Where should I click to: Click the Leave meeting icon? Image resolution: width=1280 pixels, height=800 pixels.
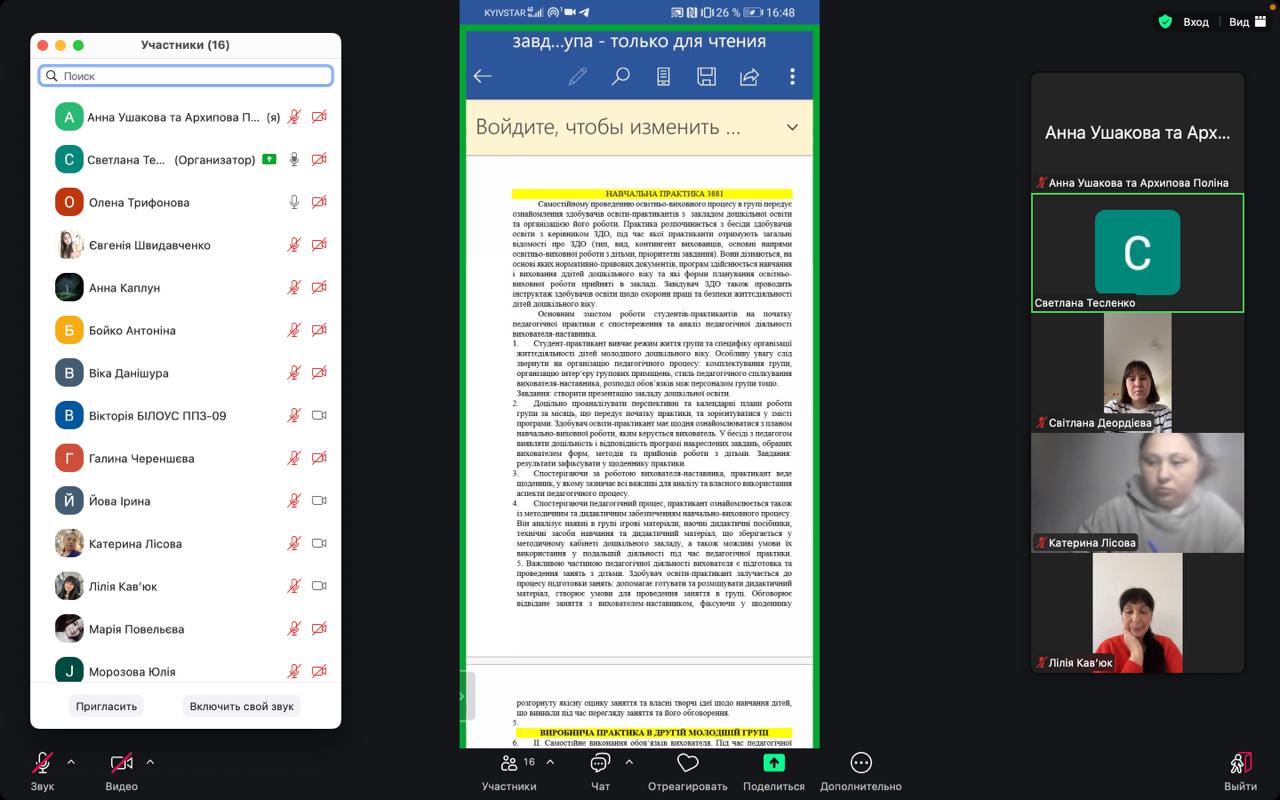(1240, 763)
